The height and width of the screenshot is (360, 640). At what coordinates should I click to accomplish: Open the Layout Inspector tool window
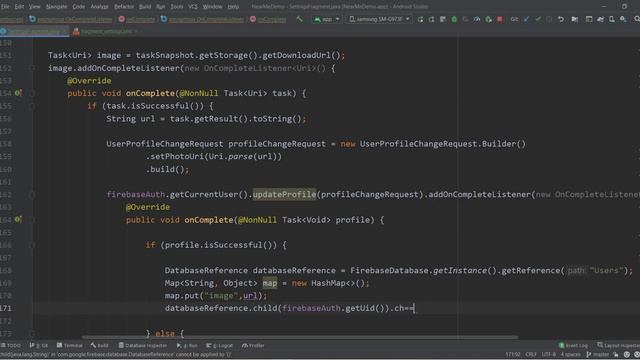click(618, 346)
